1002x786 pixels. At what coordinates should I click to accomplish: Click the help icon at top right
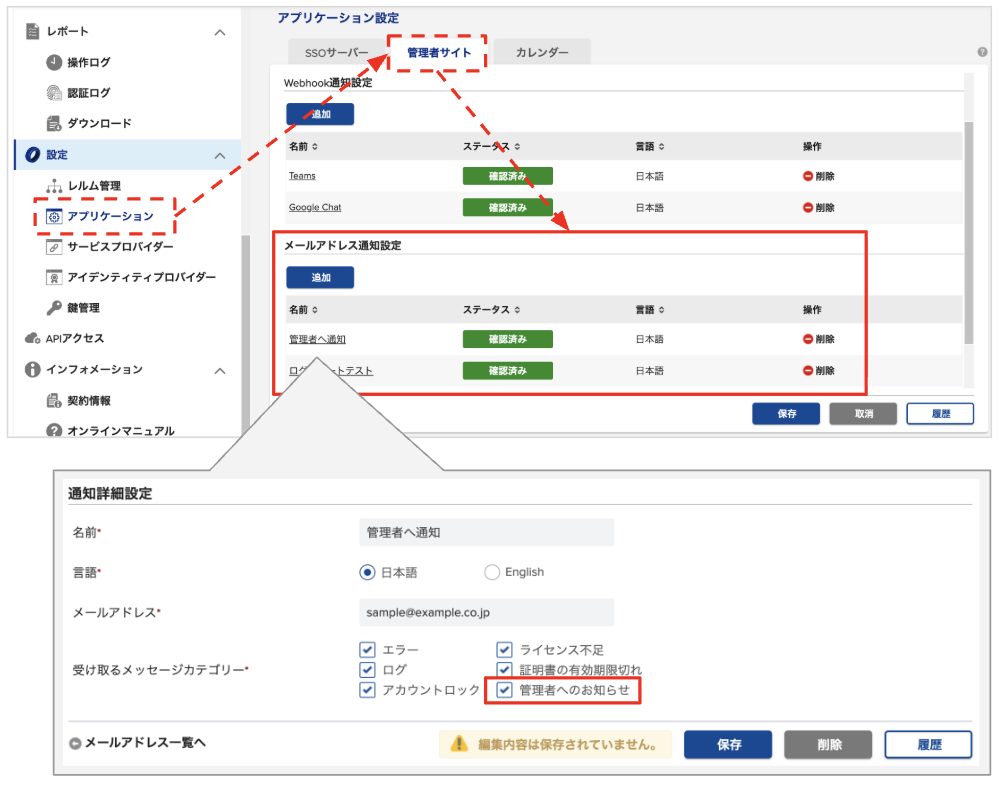[x=982, y=52]
